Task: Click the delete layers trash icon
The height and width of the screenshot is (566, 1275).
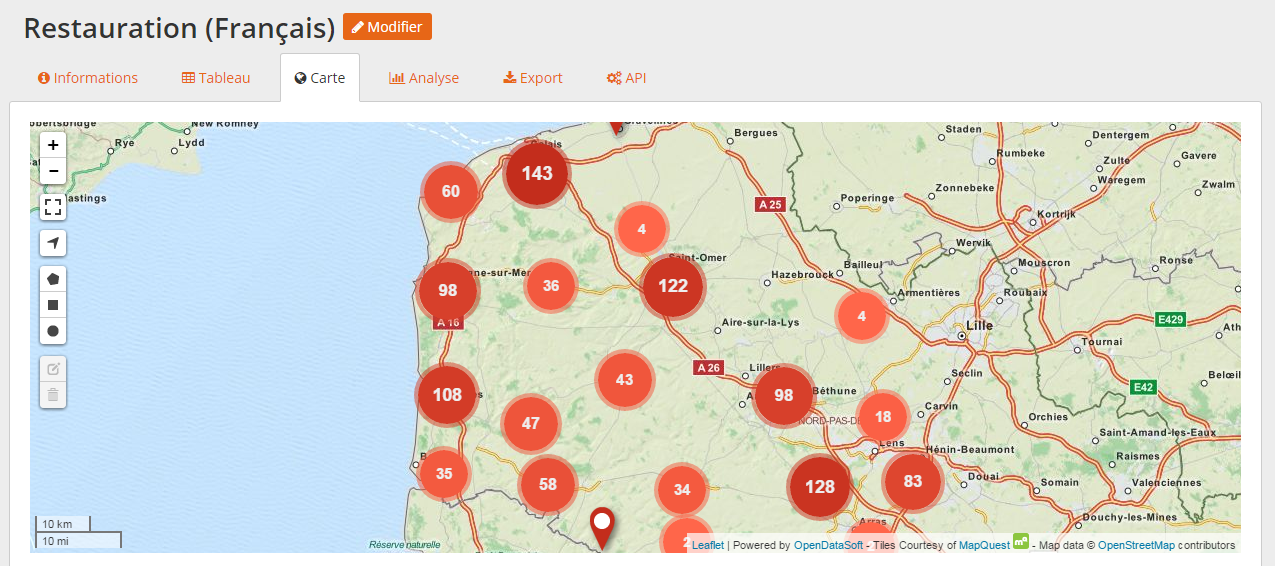Action: (x=53, y=395)
